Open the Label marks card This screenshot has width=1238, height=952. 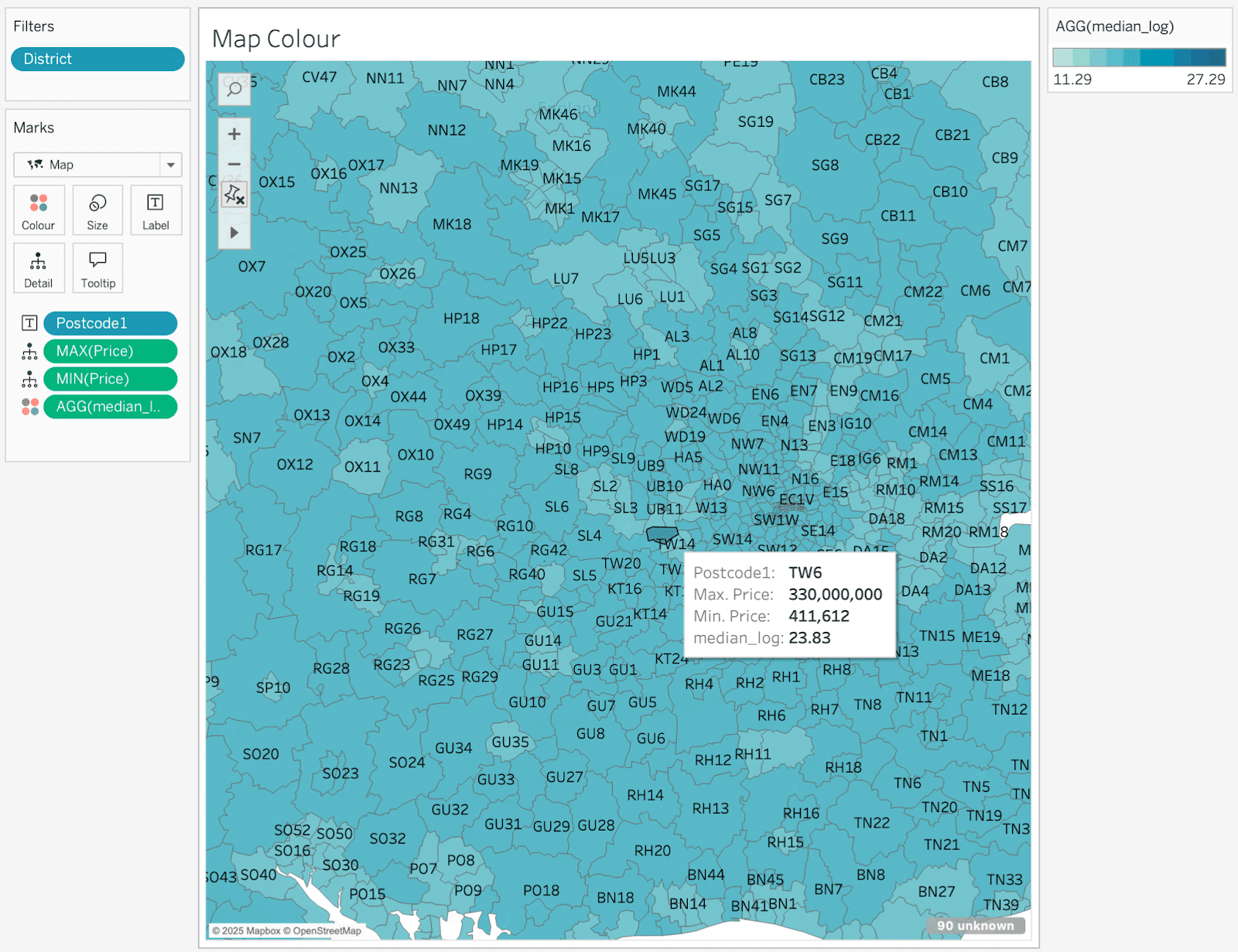[x=156, y=210]
